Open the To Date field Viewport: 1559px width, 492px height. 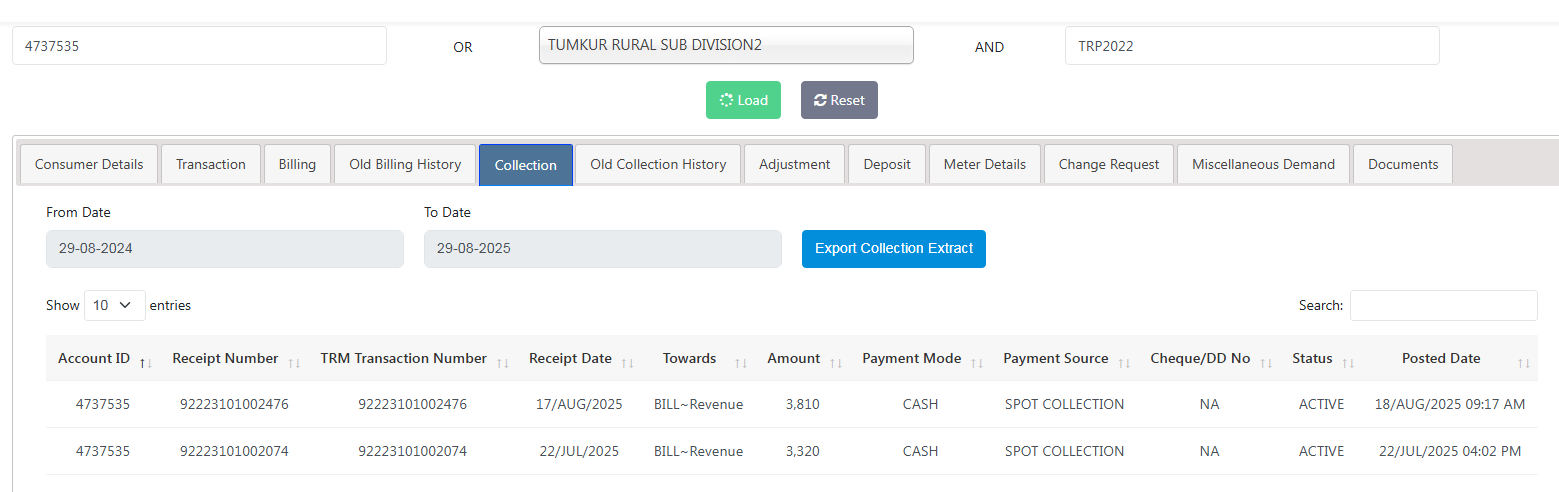(602, 249)
